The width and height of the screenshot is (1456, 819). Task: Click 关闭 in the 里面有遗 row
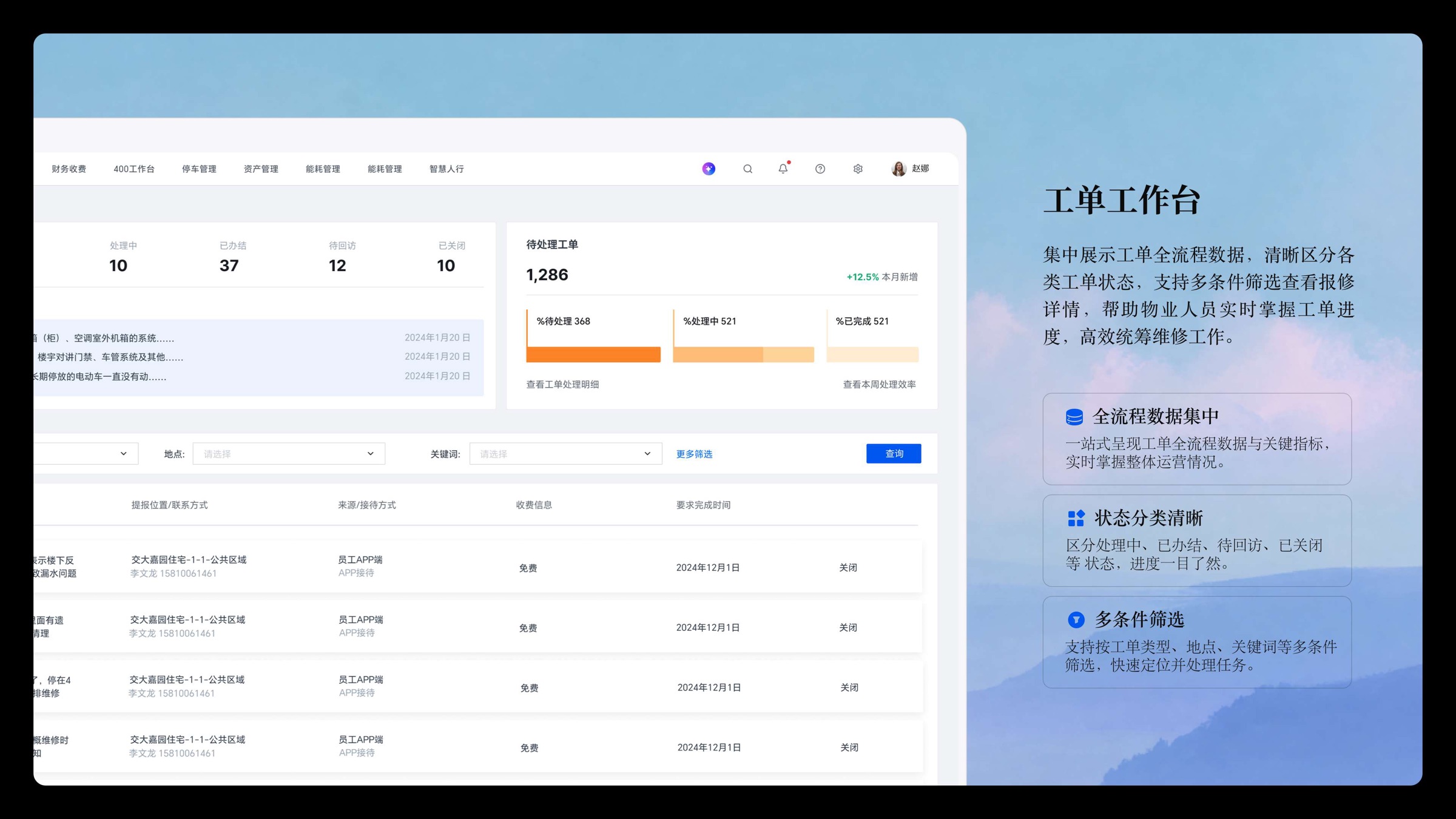click(848, 627)
